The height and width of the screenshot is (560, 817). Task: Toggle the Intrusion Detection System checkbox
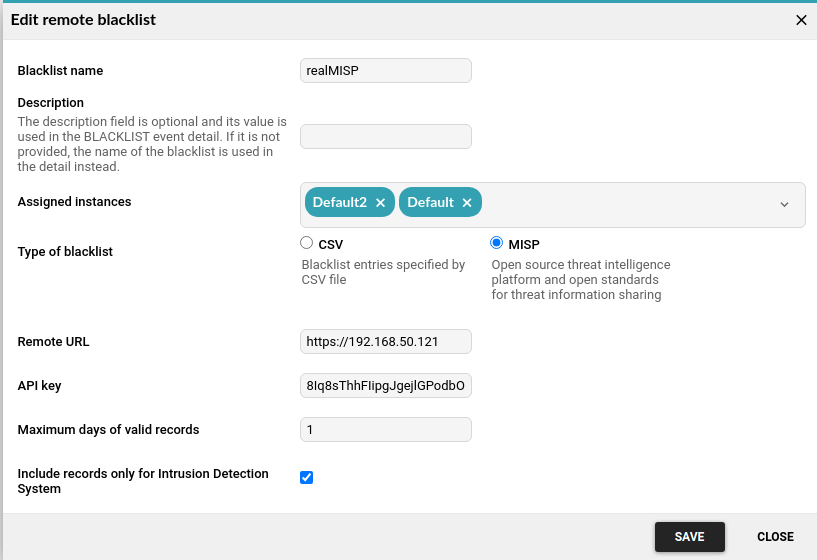pos(307,477)
